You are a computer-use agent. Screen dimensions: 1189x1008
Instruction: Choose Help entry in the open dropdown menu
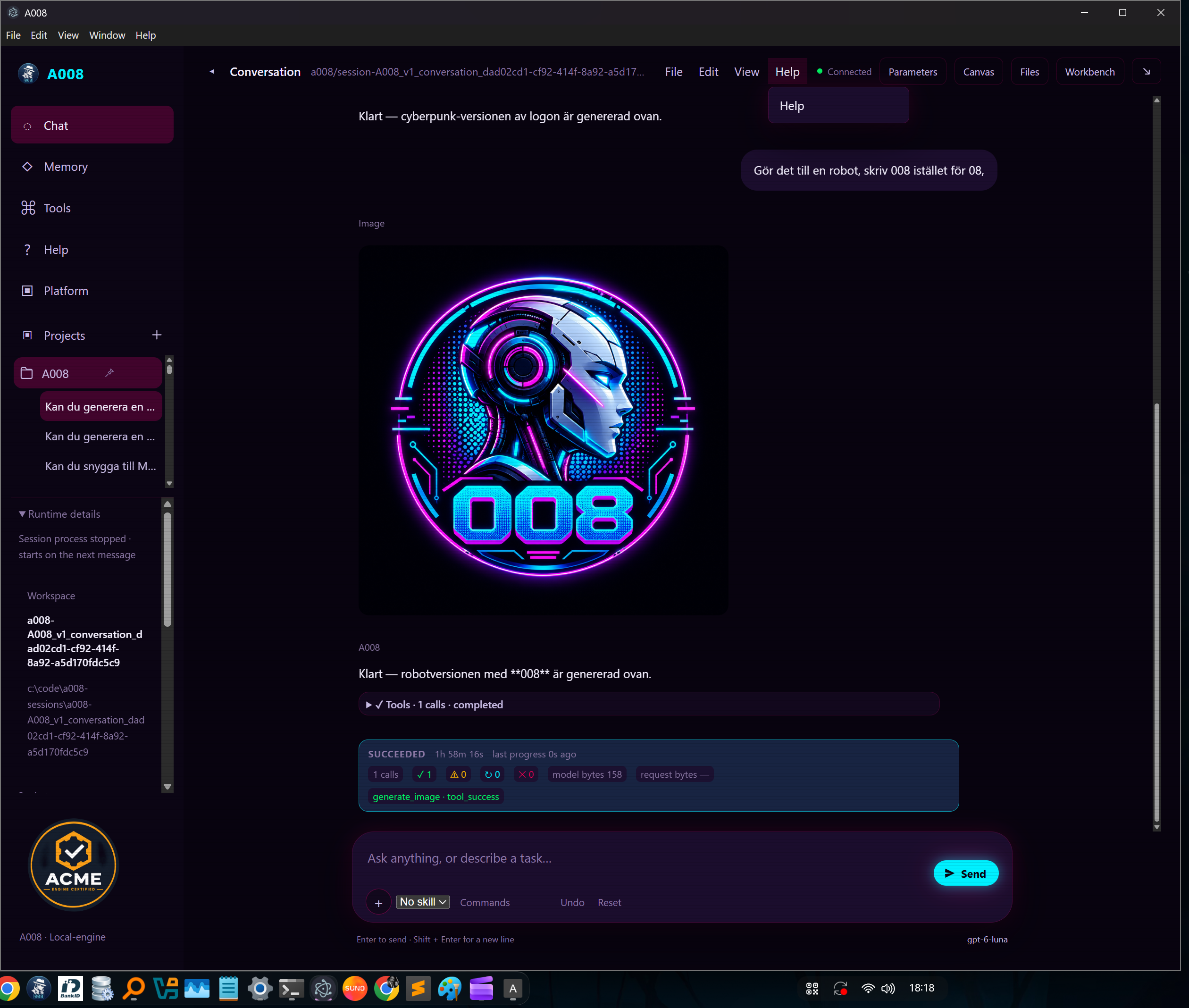coord(838,106)
